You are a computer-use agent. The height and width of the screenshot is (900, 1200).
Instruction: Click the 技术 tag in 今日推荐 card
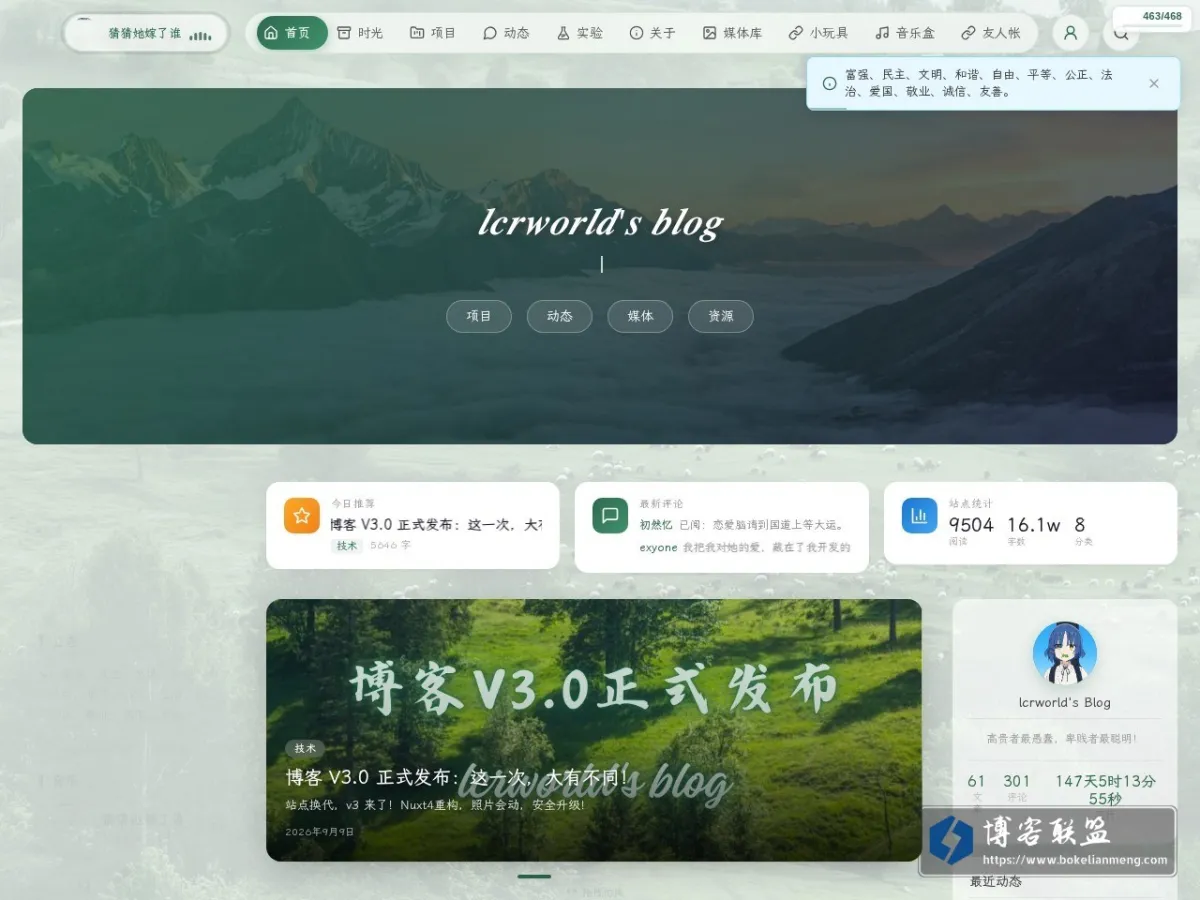(x=347, y=546)
